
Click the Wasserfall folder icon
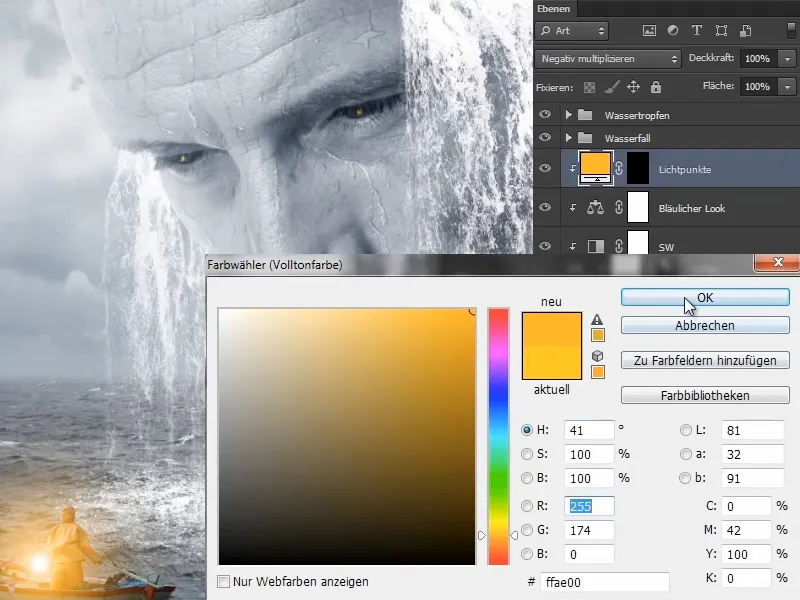click(585, 138)
